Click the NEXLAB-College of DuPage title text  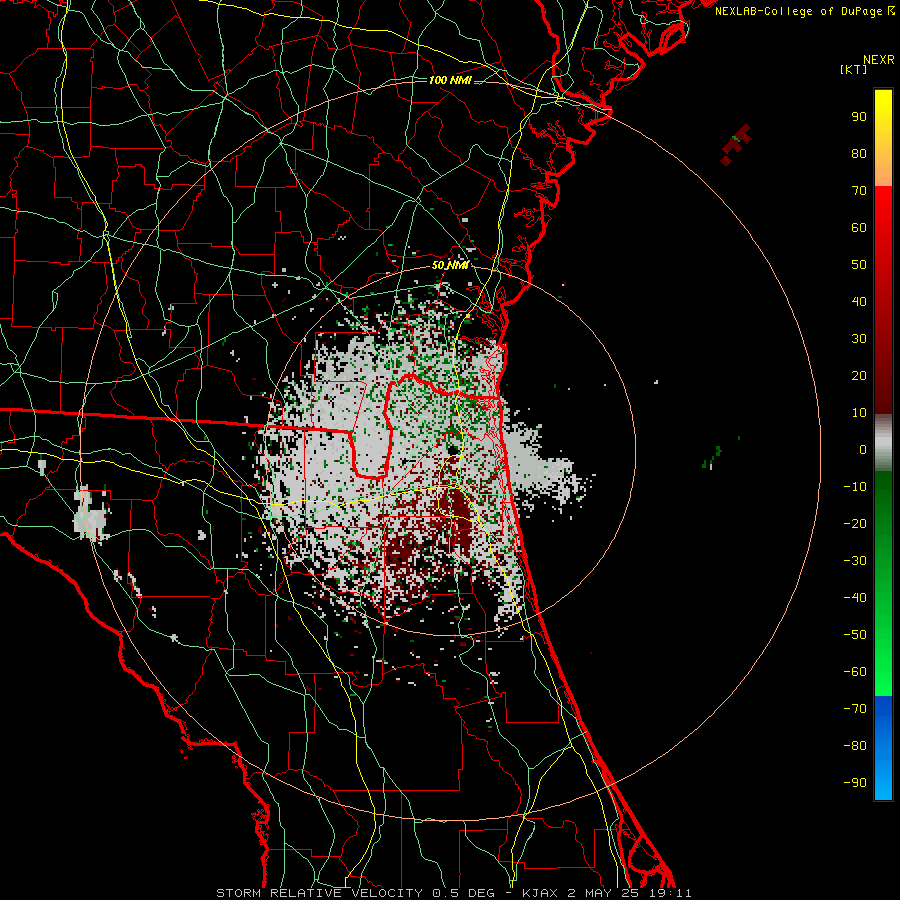pyautogui.click(x=804, y=11)
